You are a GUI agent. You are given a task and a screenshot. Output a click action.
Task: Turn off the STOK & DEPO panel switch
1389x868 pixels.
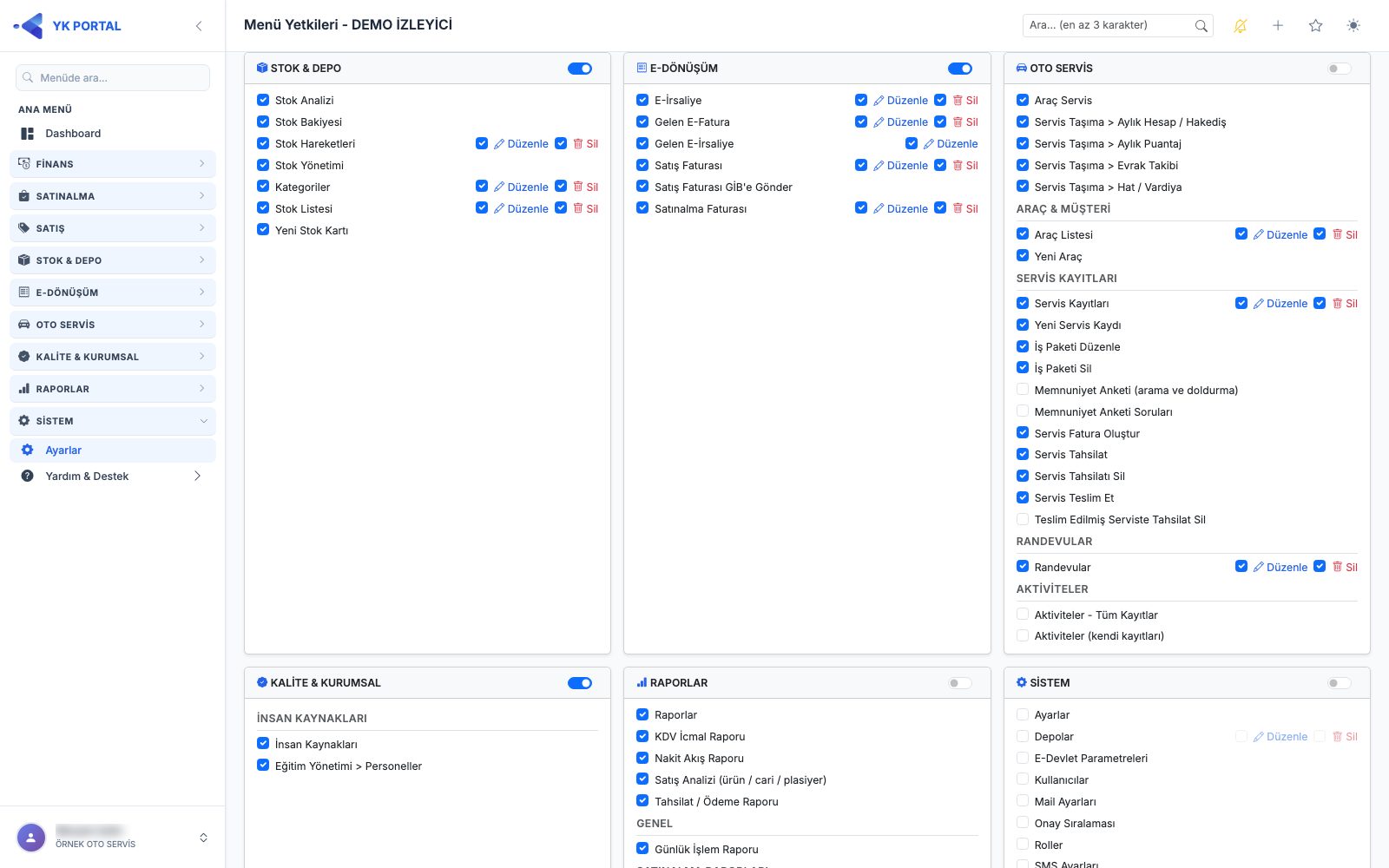(x=580, y=69)
